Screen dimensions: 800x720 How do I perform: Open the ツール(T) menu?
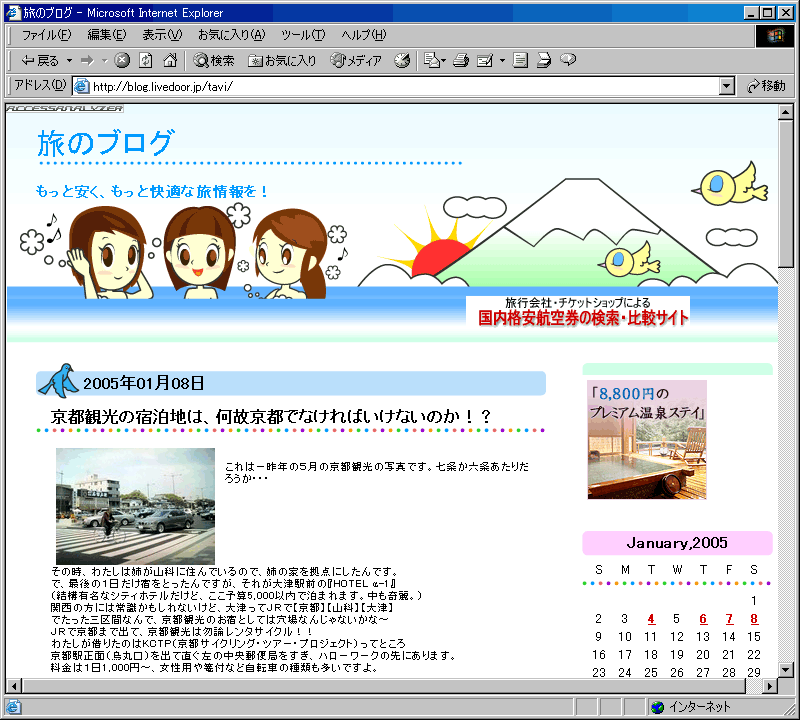pos(303,35)
